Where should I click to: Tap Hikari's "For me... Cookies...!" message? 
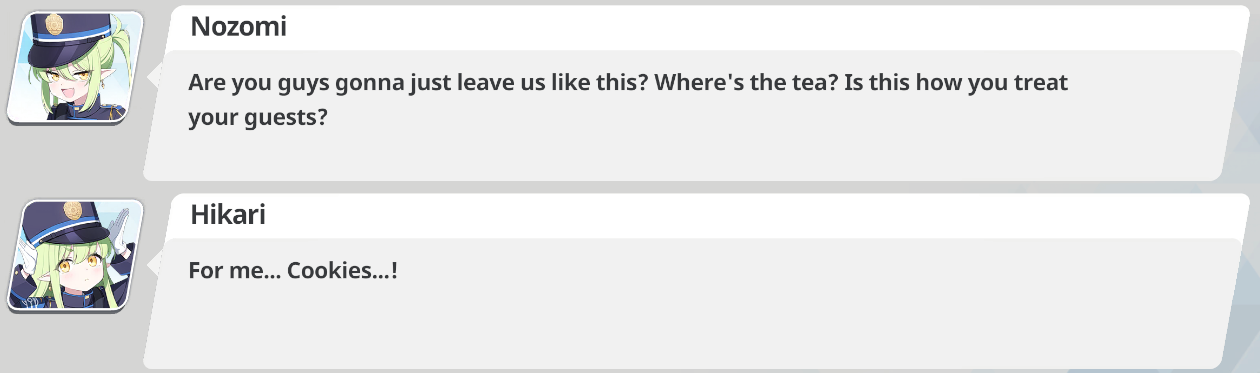click(x=293, y=270)
